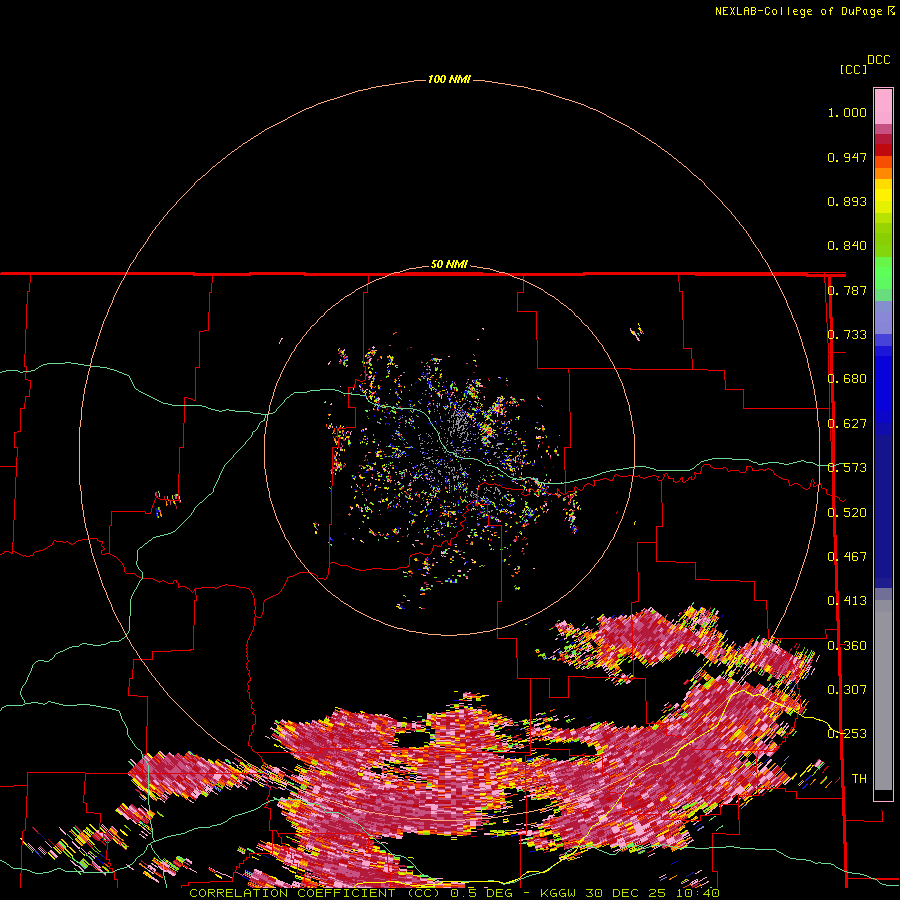Image resolution: width=900 pixels, height=900 pixels.
Task: Click the gray lower segment of the color bar
Action: [883, 695]
